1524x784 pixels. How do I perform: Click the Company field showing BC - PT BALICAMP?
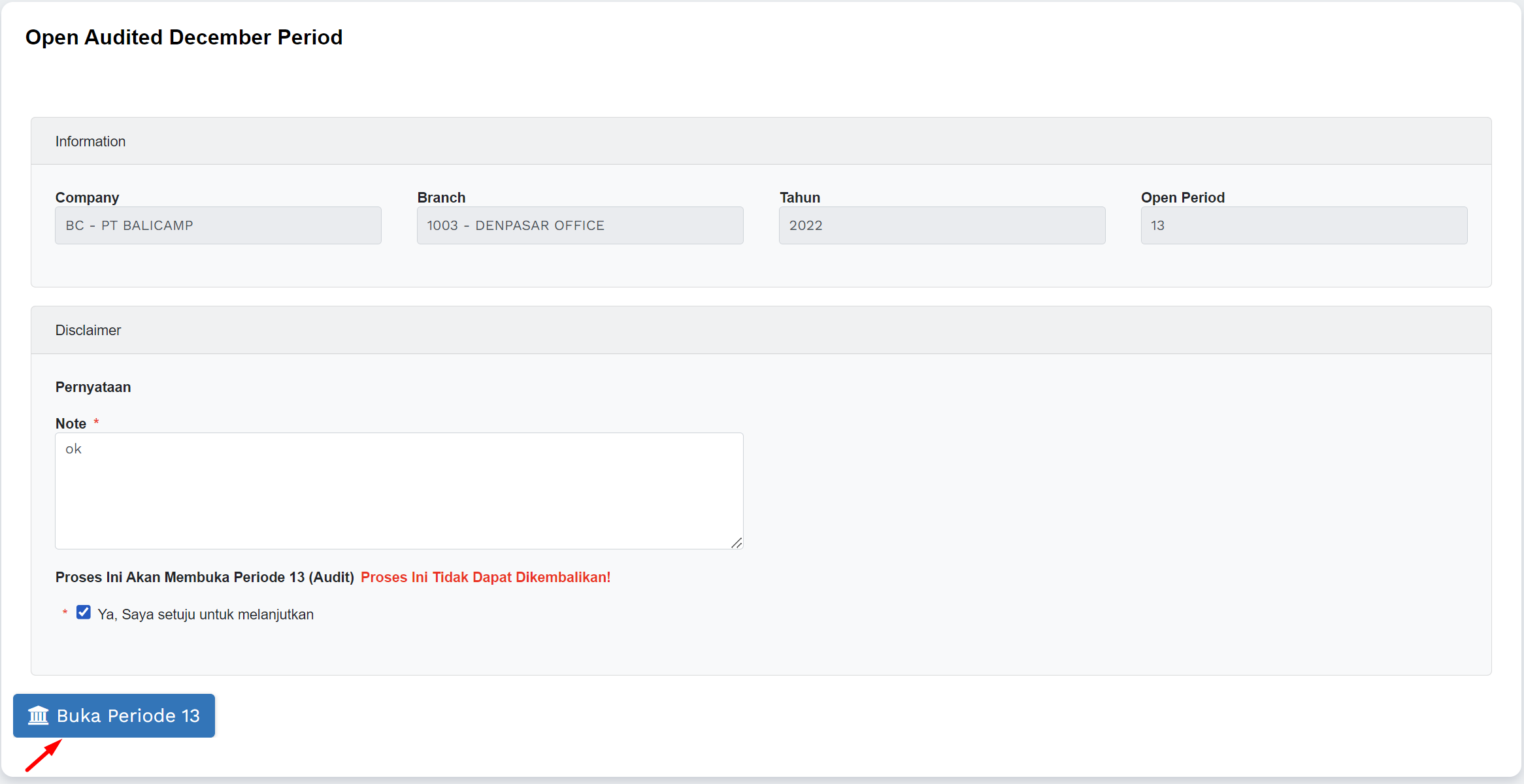(x=218, y=225)
